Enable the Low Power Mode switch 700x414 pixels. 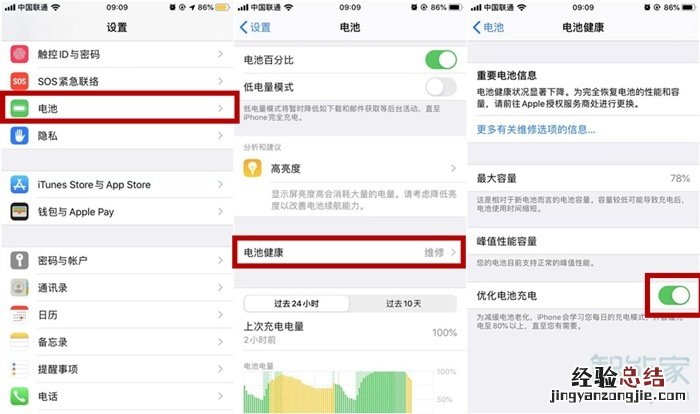click(x=441, y=87)
